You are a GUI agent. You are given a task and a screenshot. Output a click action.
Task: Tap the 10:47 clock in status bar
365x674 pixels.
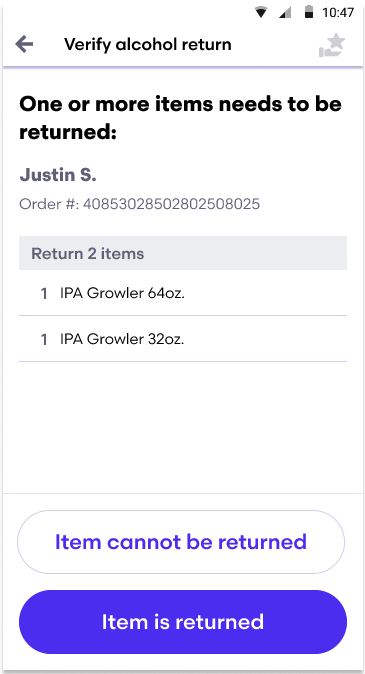[338, 12]
